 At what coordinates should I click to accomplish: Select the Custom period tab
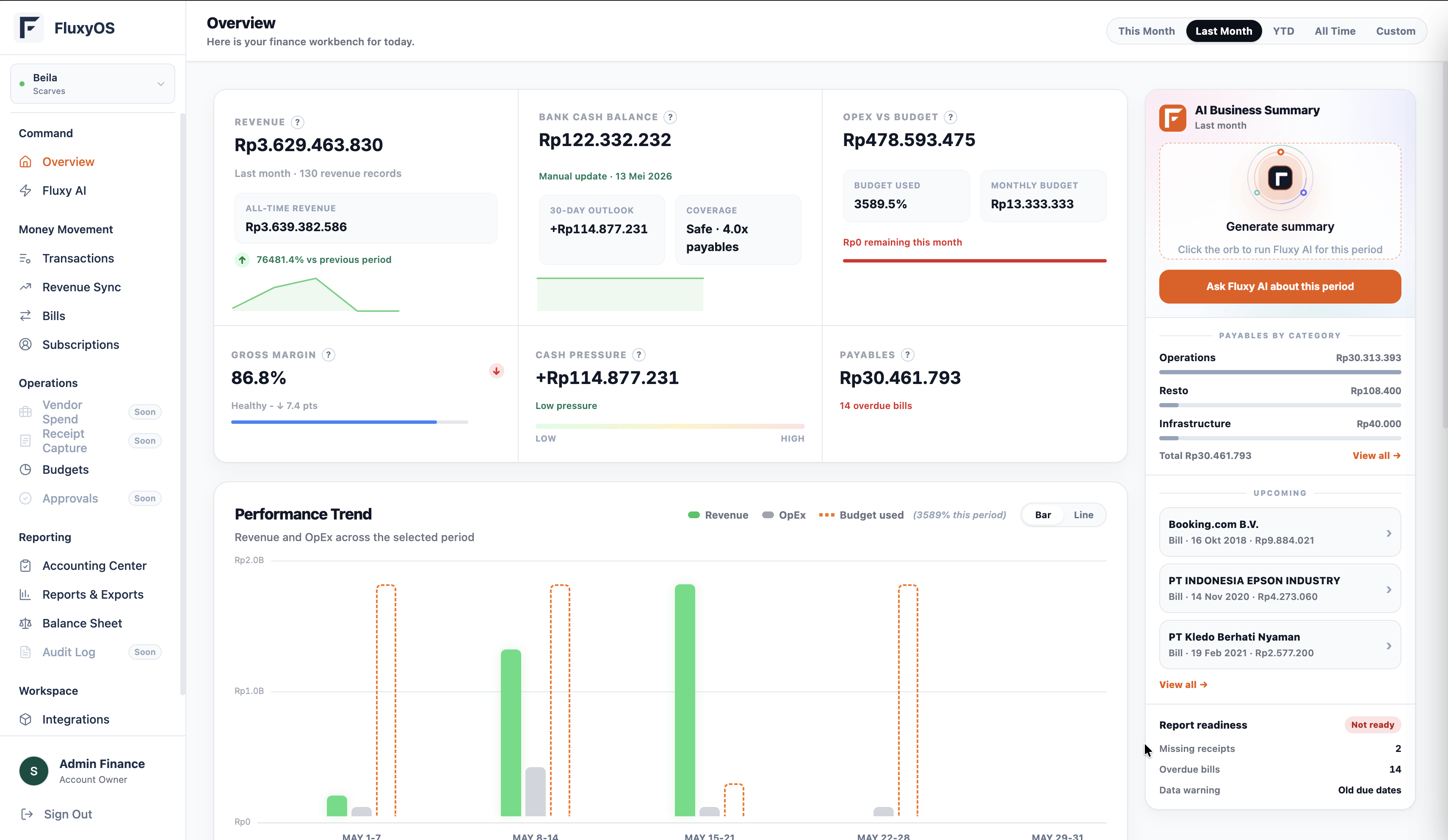(x=1395, y=31)
